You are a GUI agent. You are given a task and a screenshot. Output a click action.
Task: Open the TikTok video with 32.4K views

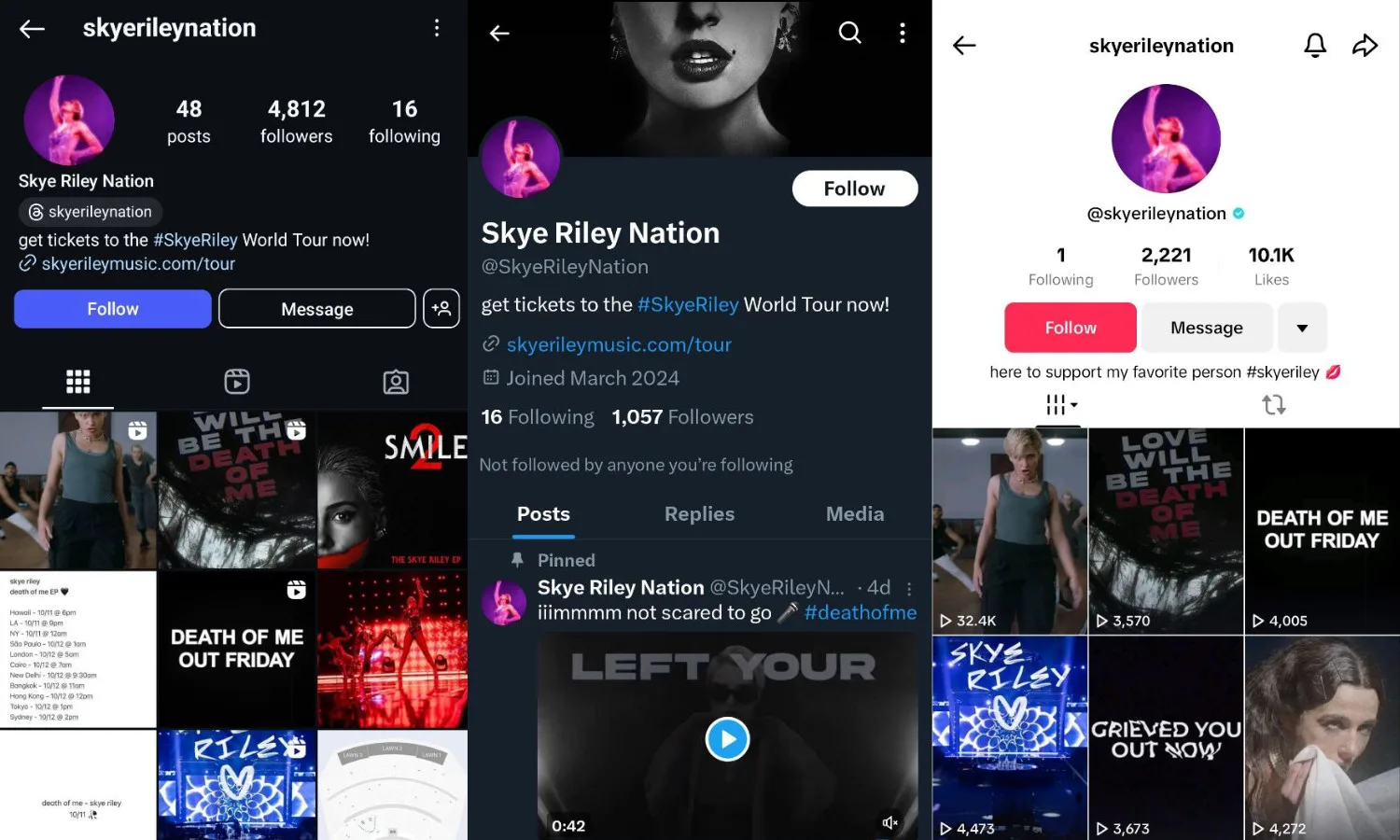pyautogui.click(x=1010, y=532)
